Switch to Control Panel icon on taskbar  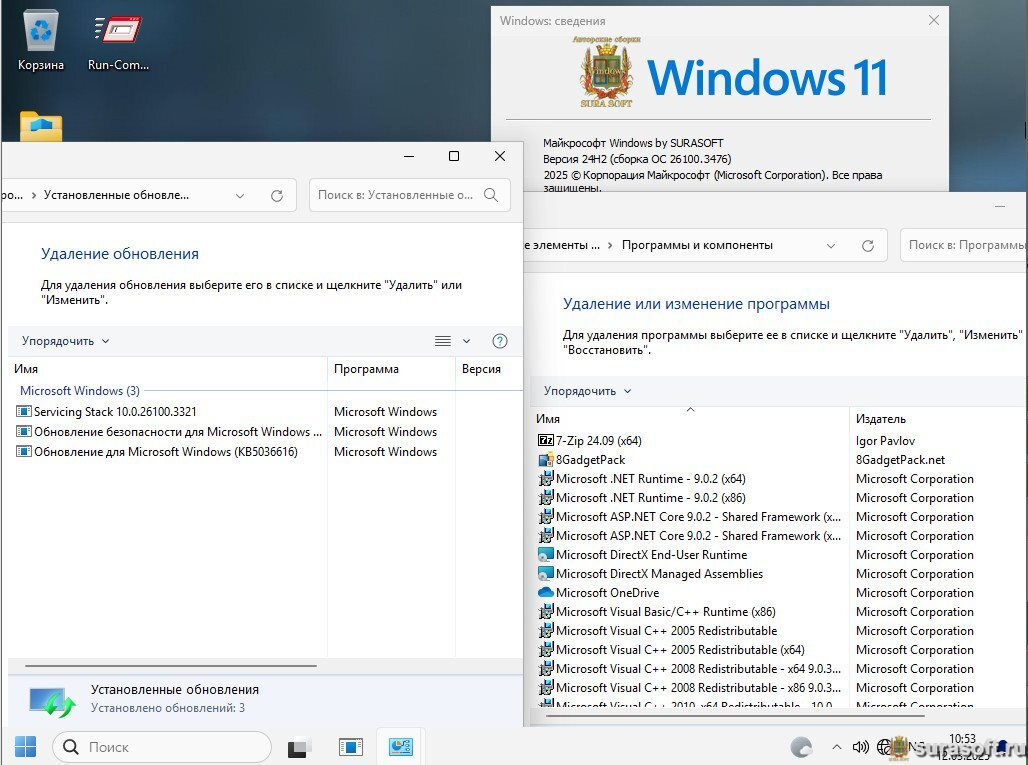(401, 747)
